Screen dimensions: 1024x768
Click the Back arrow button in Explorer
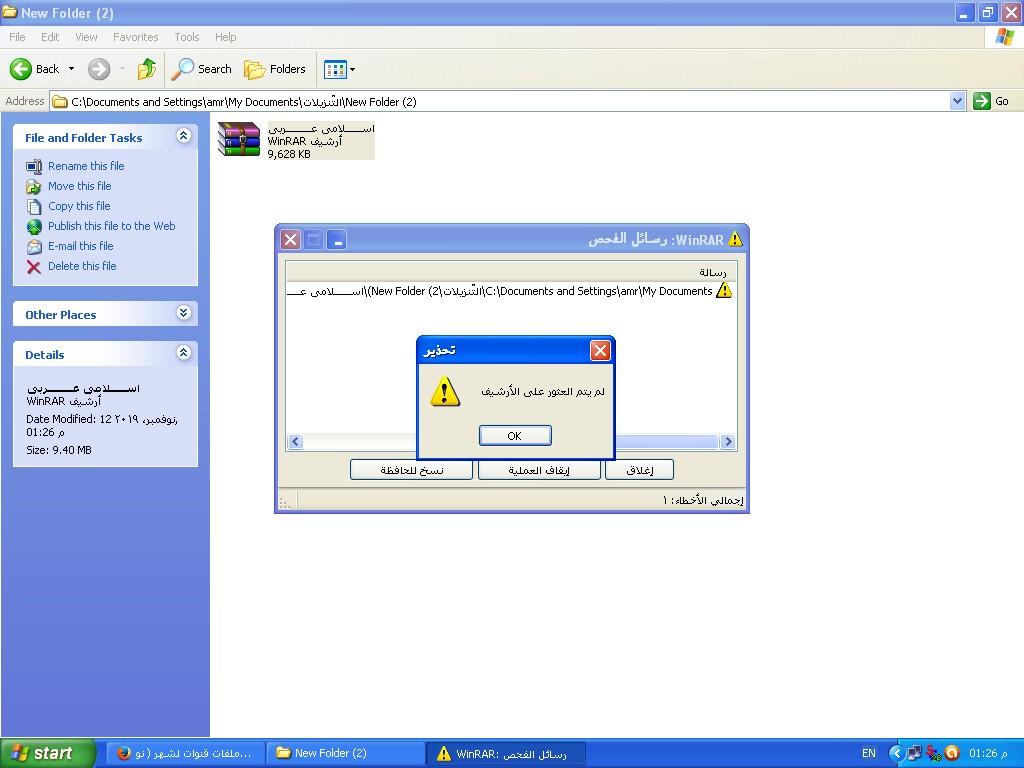pos(35,69)
